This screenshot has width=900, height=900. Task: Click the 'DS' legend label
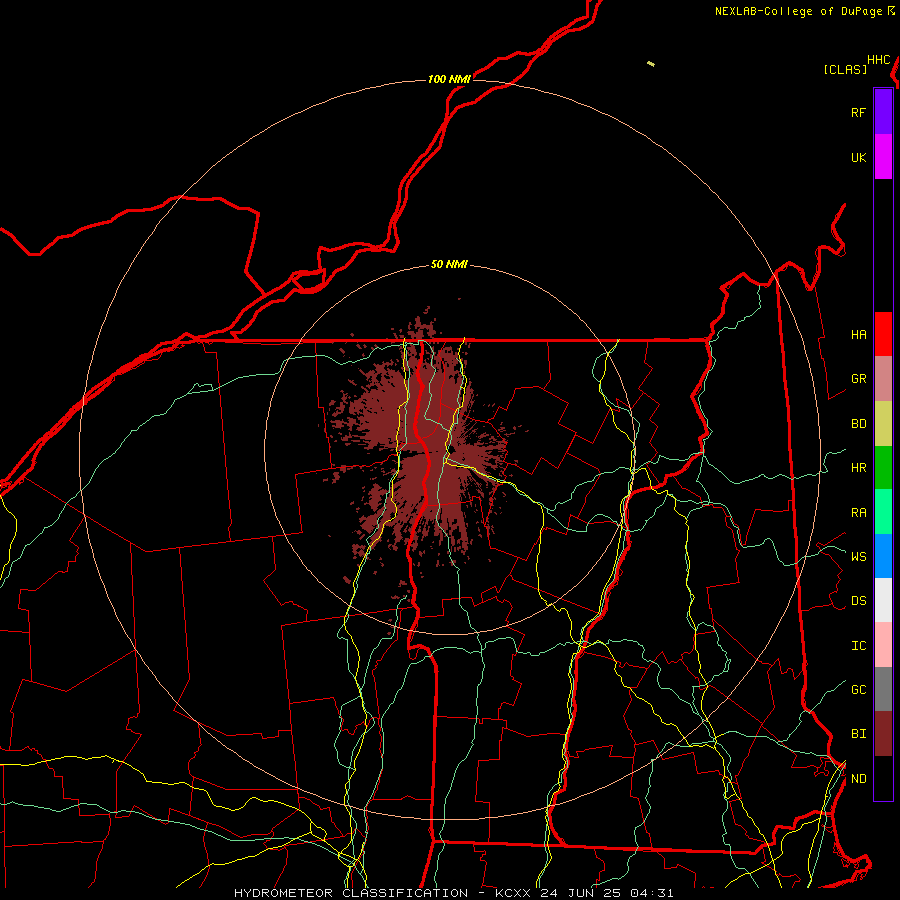858,601
